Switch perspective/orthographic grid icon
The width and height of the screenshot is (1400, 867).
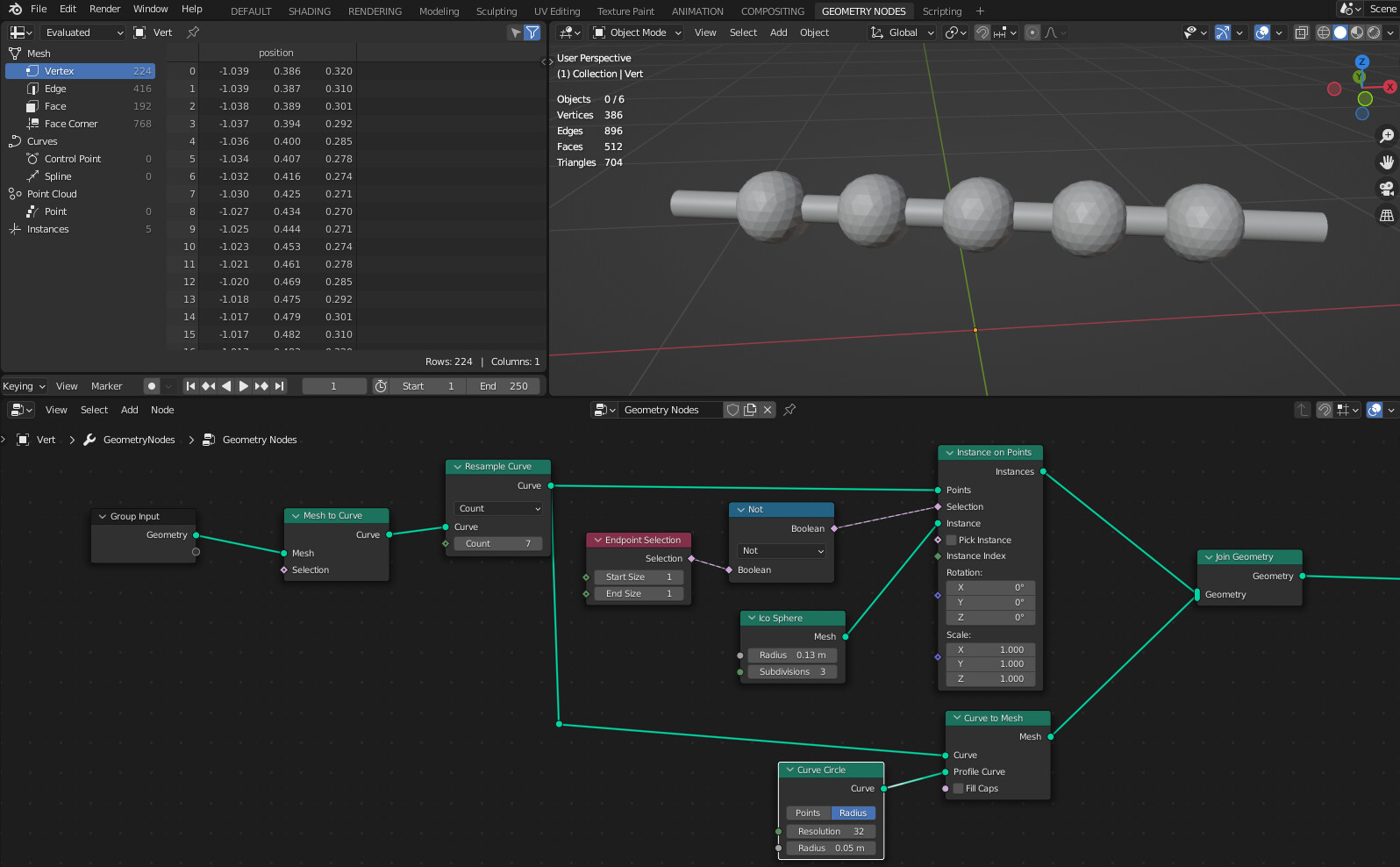coord(1387,215)
